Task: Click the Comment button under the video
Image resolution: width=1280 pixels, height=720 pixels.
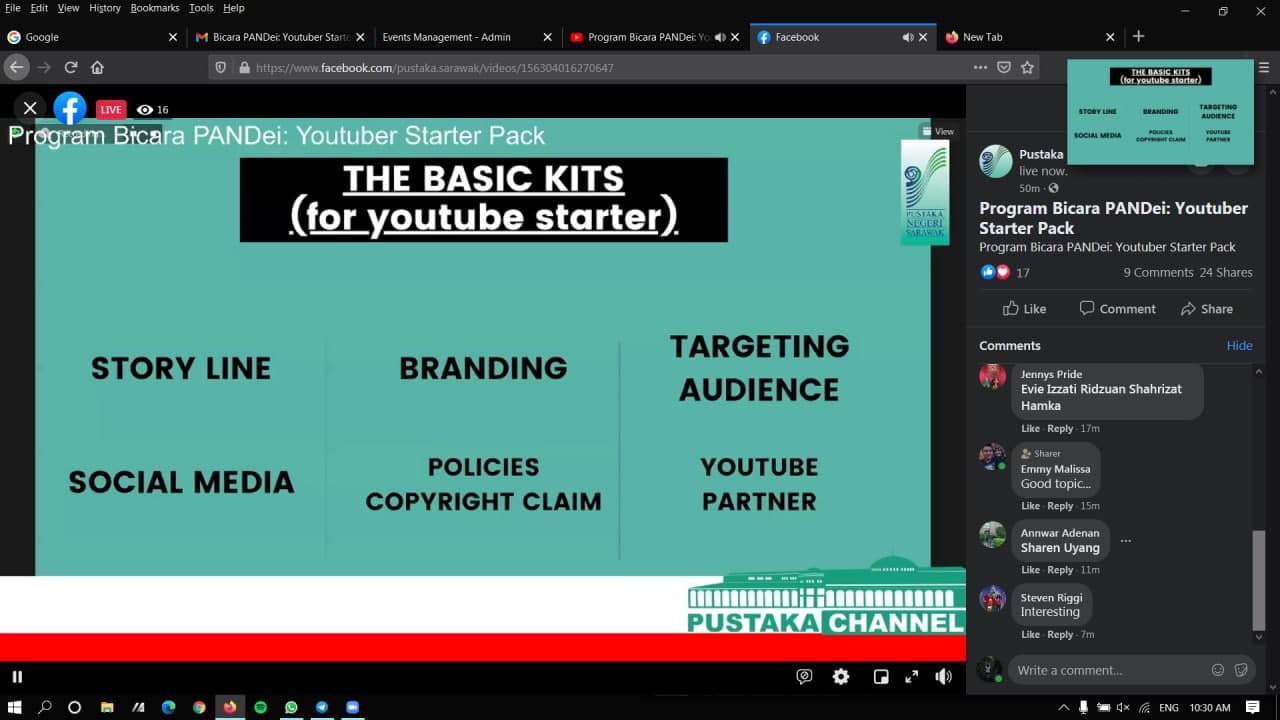Action: (1117, 309)
